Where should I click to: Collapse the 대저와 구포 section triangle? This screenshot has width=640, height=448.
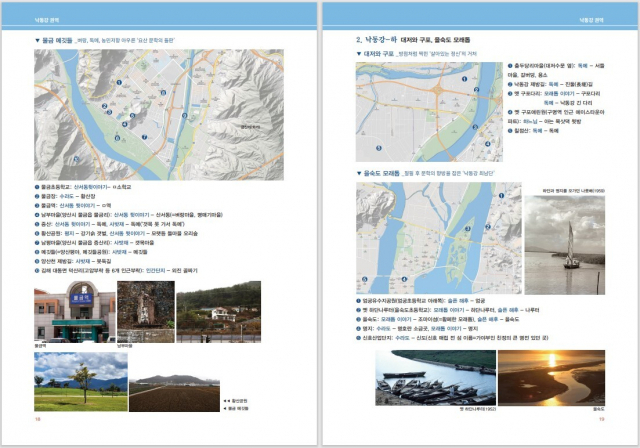(360, 54)
